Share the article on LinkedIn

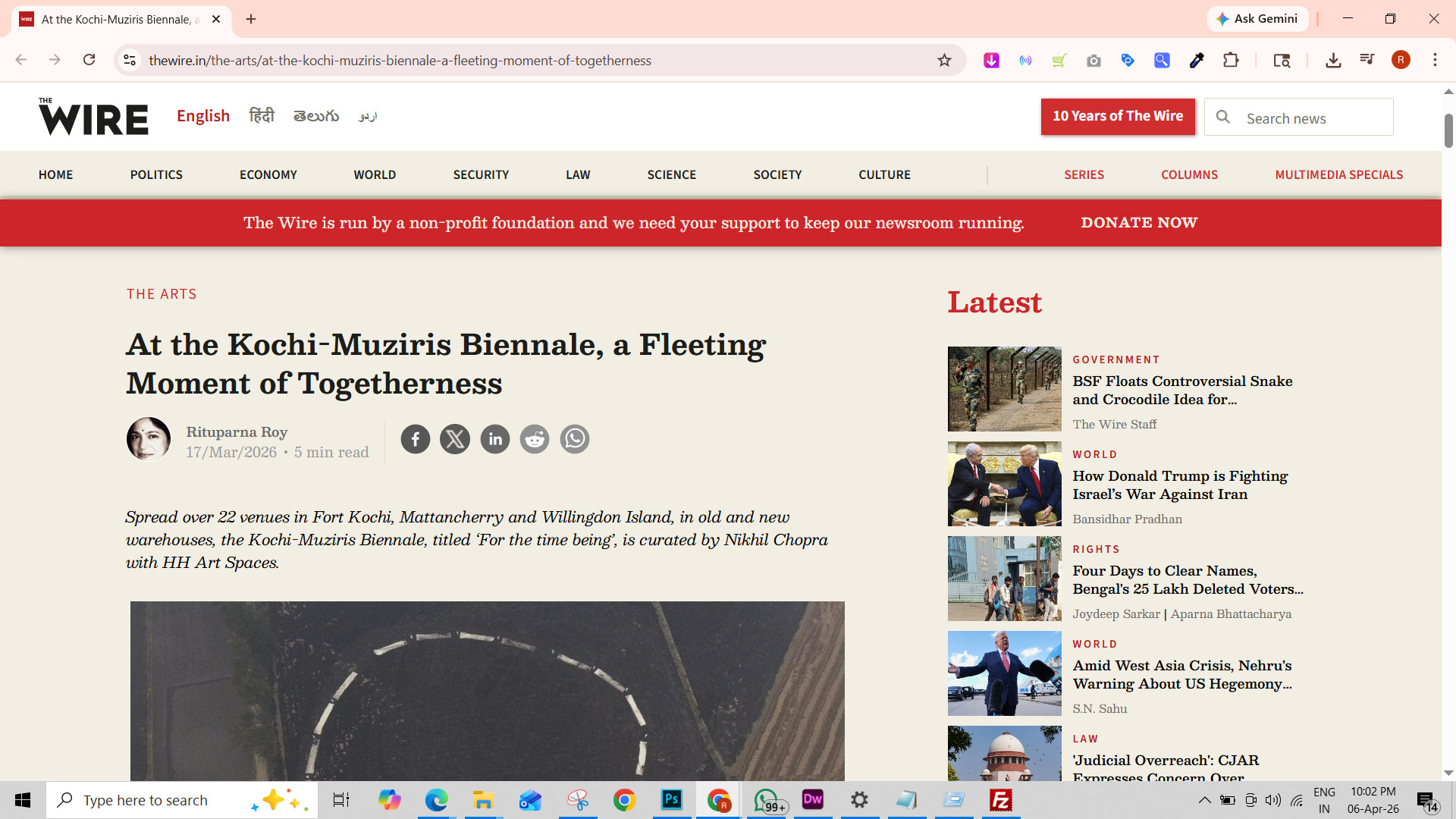(495, 439)
